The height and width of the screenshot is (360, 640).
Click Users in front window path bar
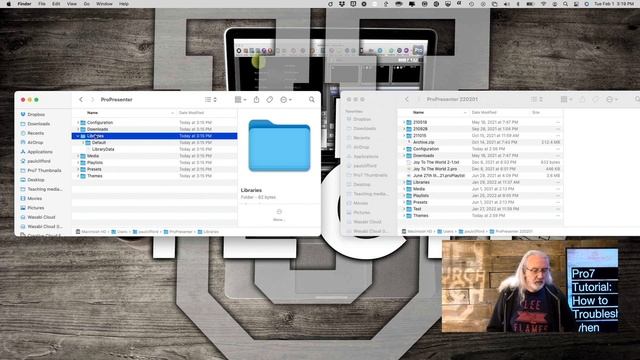coord(120,232)
